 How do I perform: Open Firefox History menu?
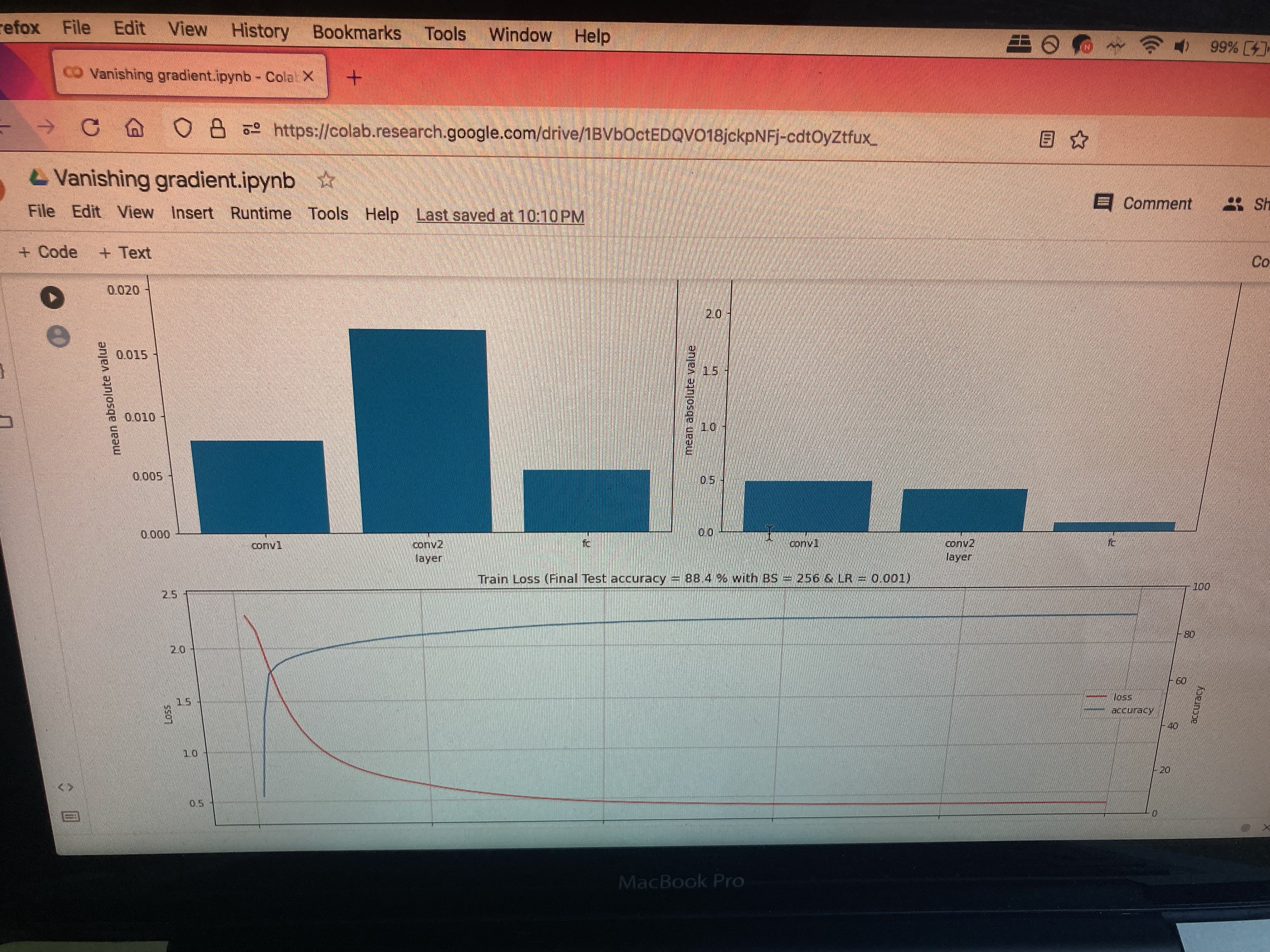(260, 31)
